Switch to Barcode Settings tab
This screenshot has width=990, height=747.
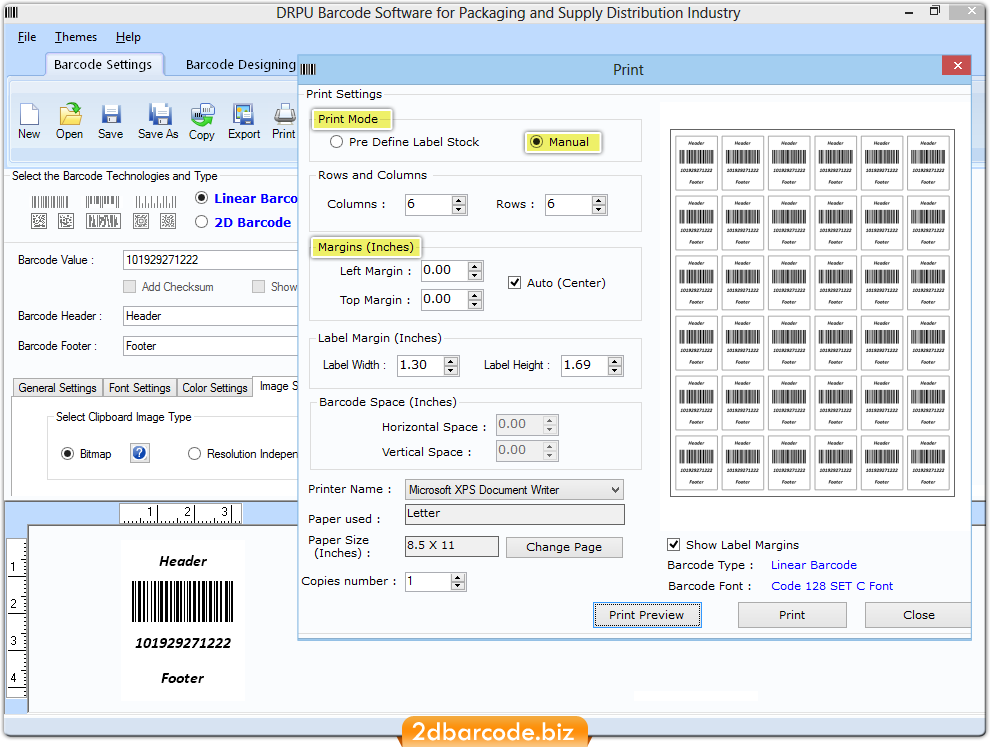(103, 64)
